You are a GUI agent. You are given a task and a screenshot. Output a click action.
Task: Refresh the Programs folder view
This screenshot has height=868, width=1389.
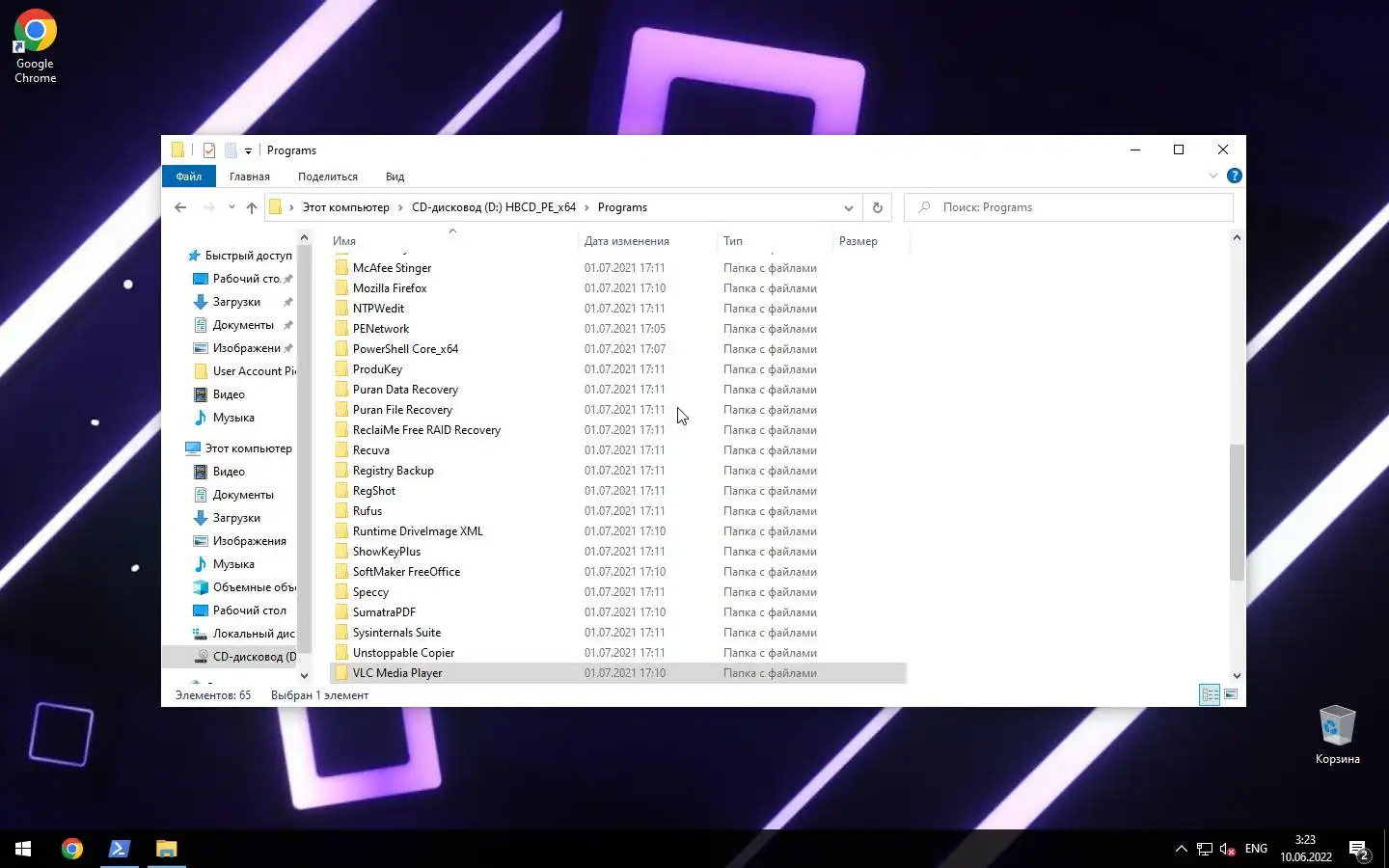(x=877, y=207)
